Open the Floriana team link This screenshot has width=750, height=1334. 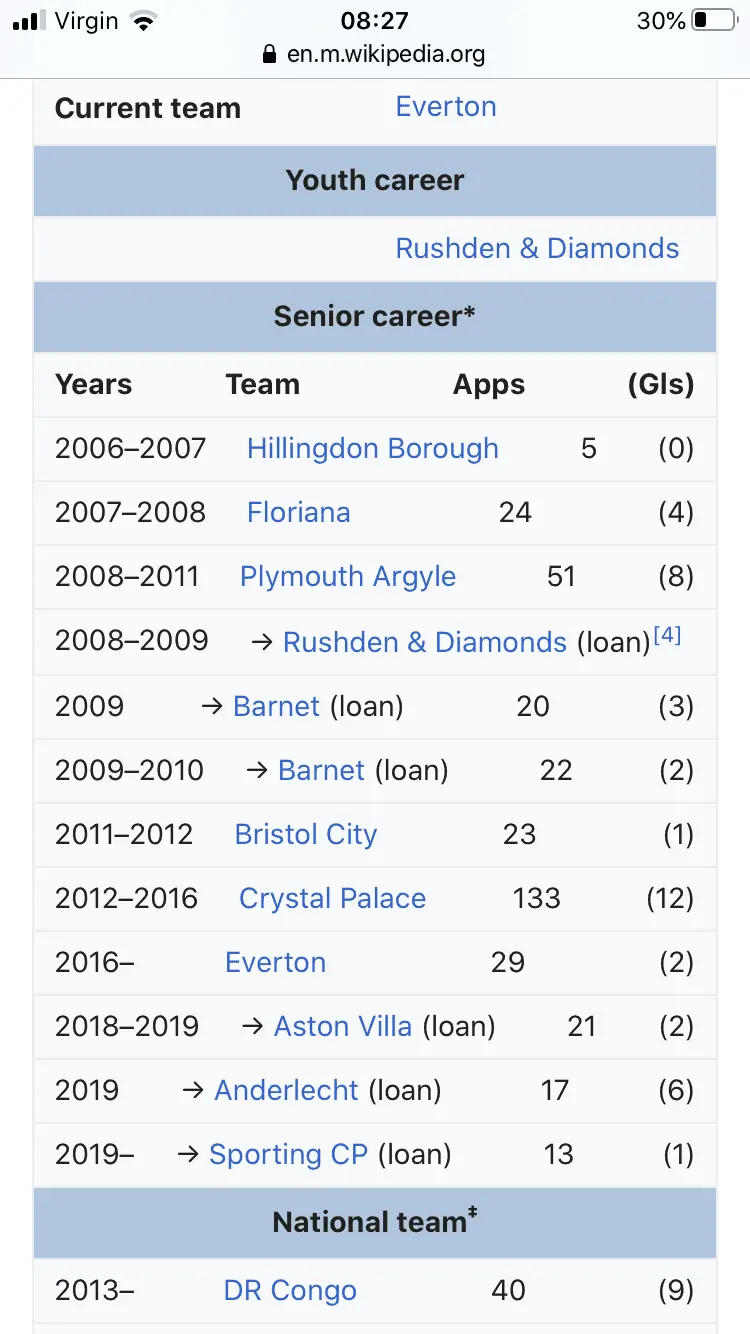point(298,513)
